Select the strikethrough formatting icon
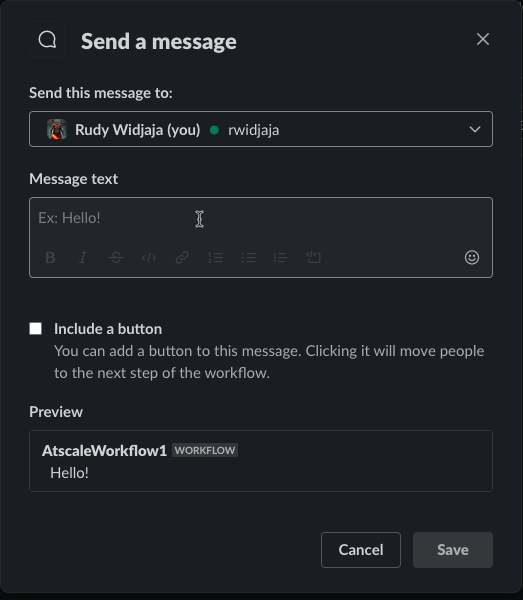This screenshot has height=600, width=523. (x=116, y=258)
